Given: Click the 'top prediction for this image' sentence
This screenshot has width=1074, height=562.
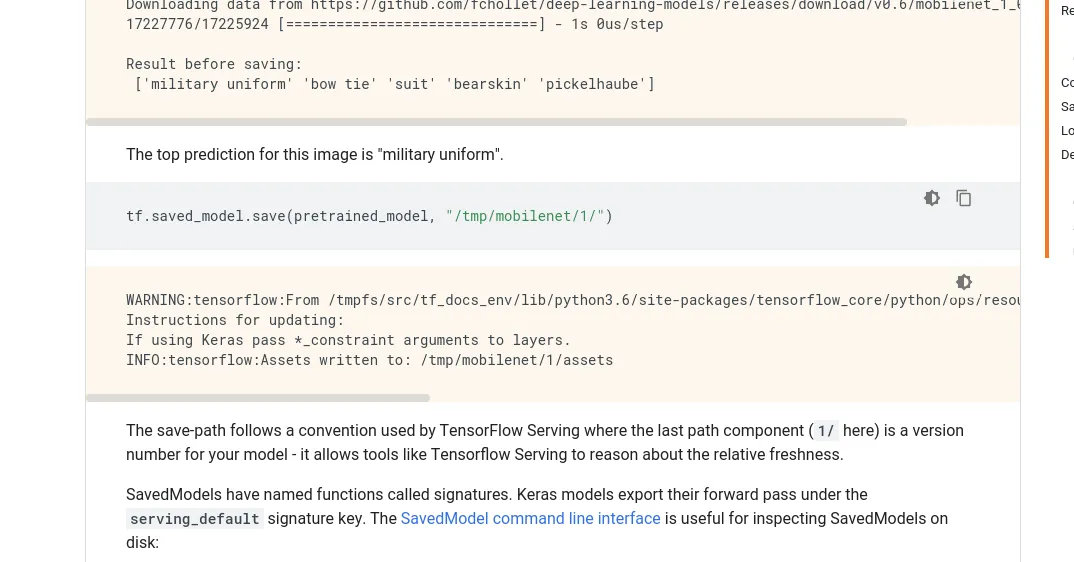Looking at the screenshot, I should (315, 154).
